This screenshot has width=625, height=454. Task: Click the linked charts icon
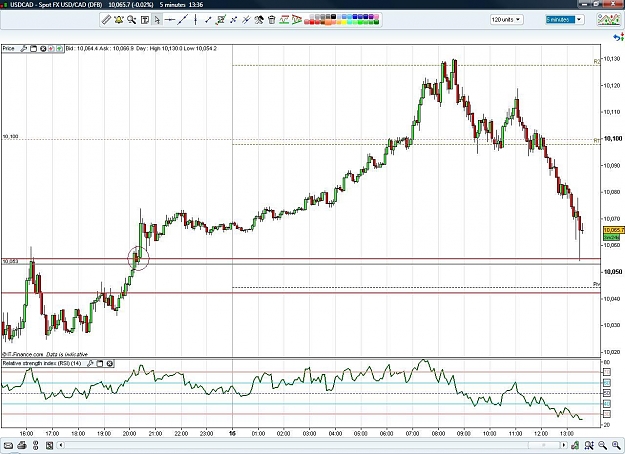35,445
